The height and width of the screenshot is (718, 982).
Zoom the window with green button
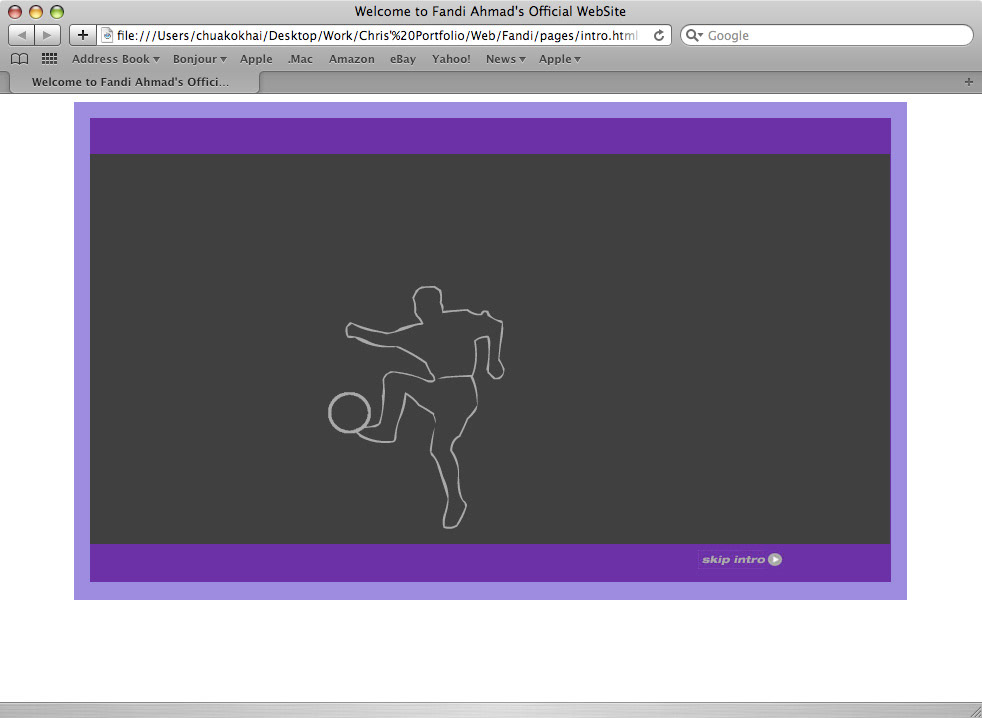click(56, 11)
